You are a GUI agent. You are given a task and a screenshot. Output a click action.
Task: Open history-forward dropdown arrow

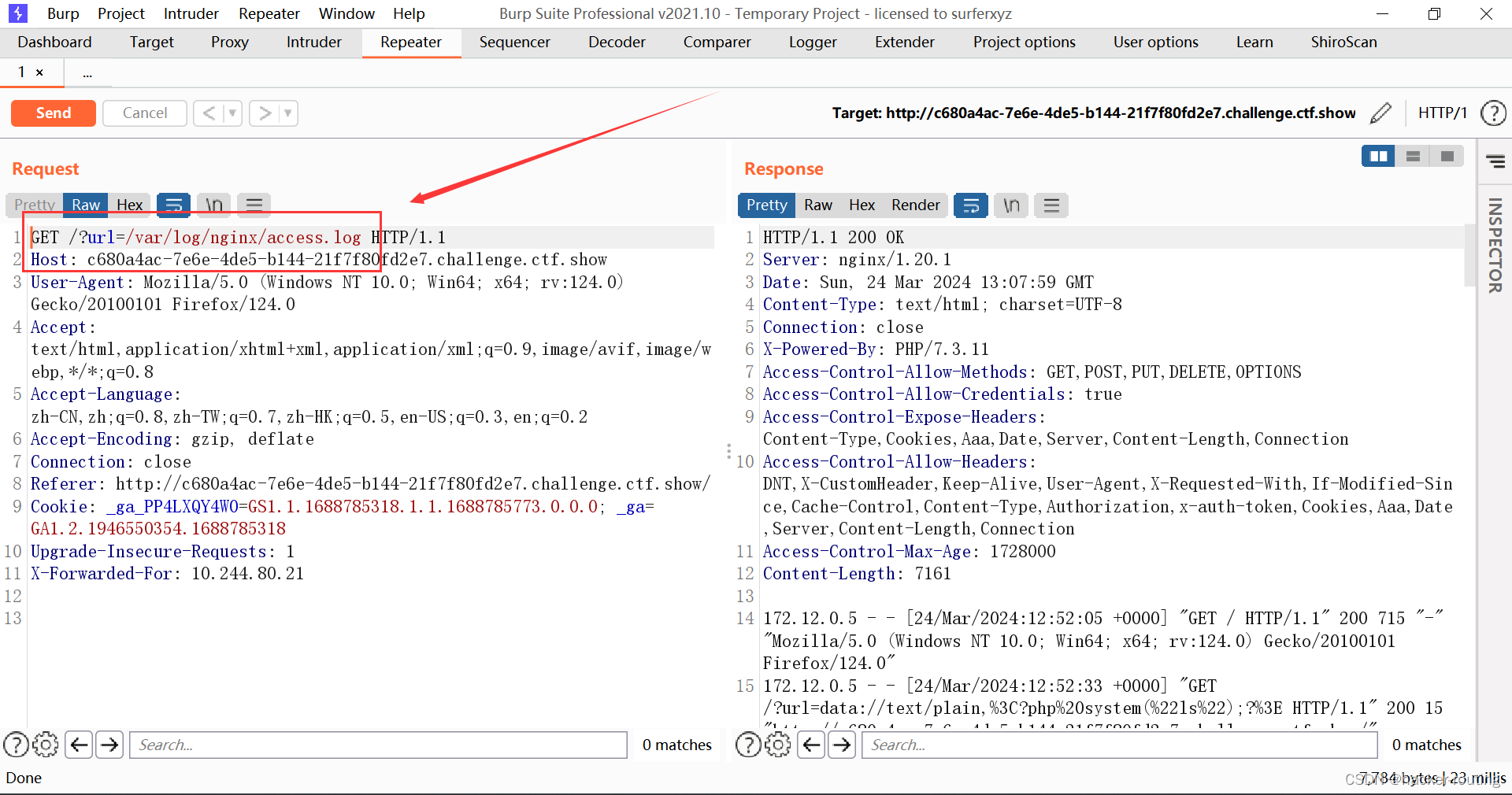(x=288, y=113)
